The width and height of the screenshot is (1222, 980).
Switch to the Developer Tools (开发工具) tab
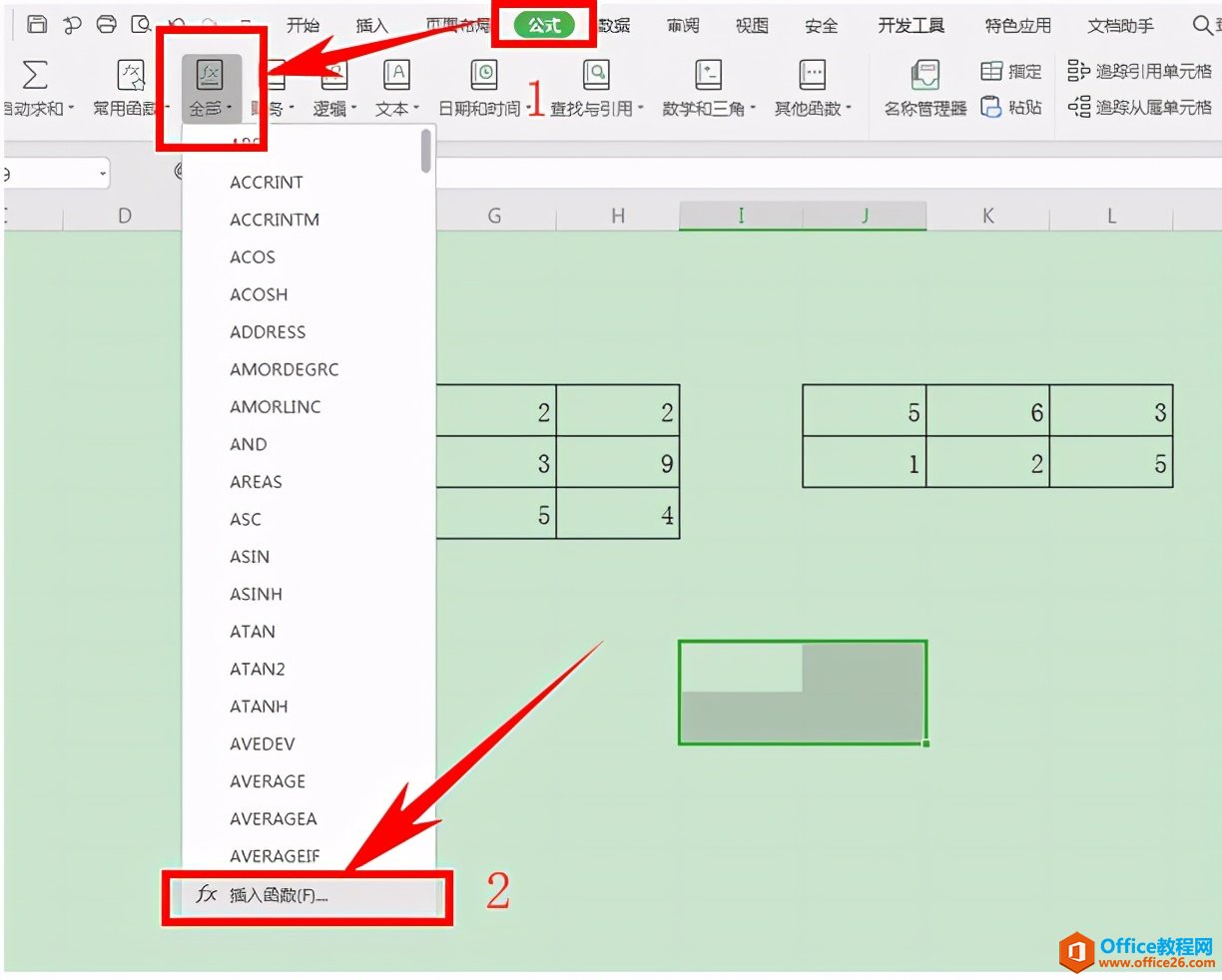(911, 25)
